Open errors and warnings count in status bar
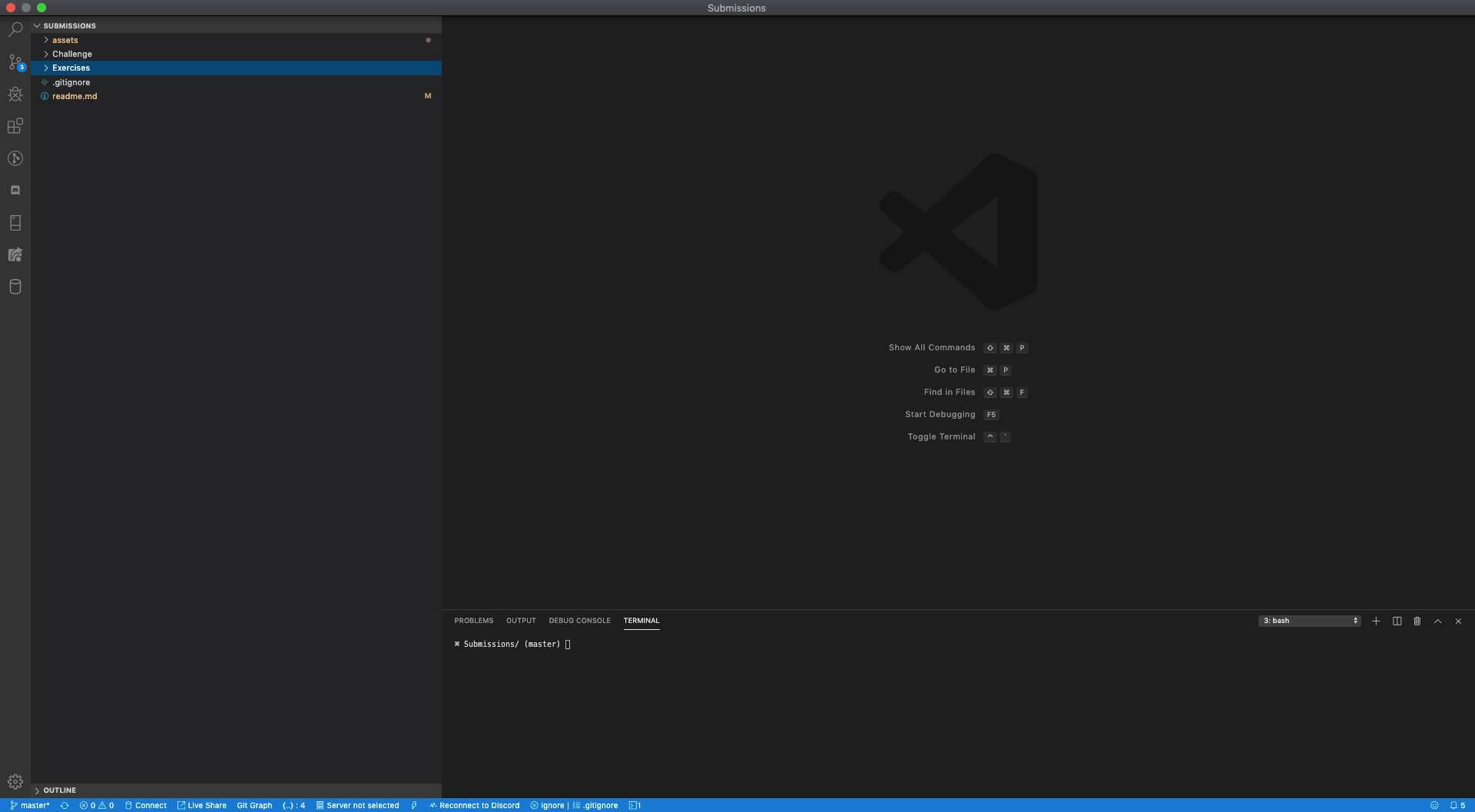 pos(97,805)
